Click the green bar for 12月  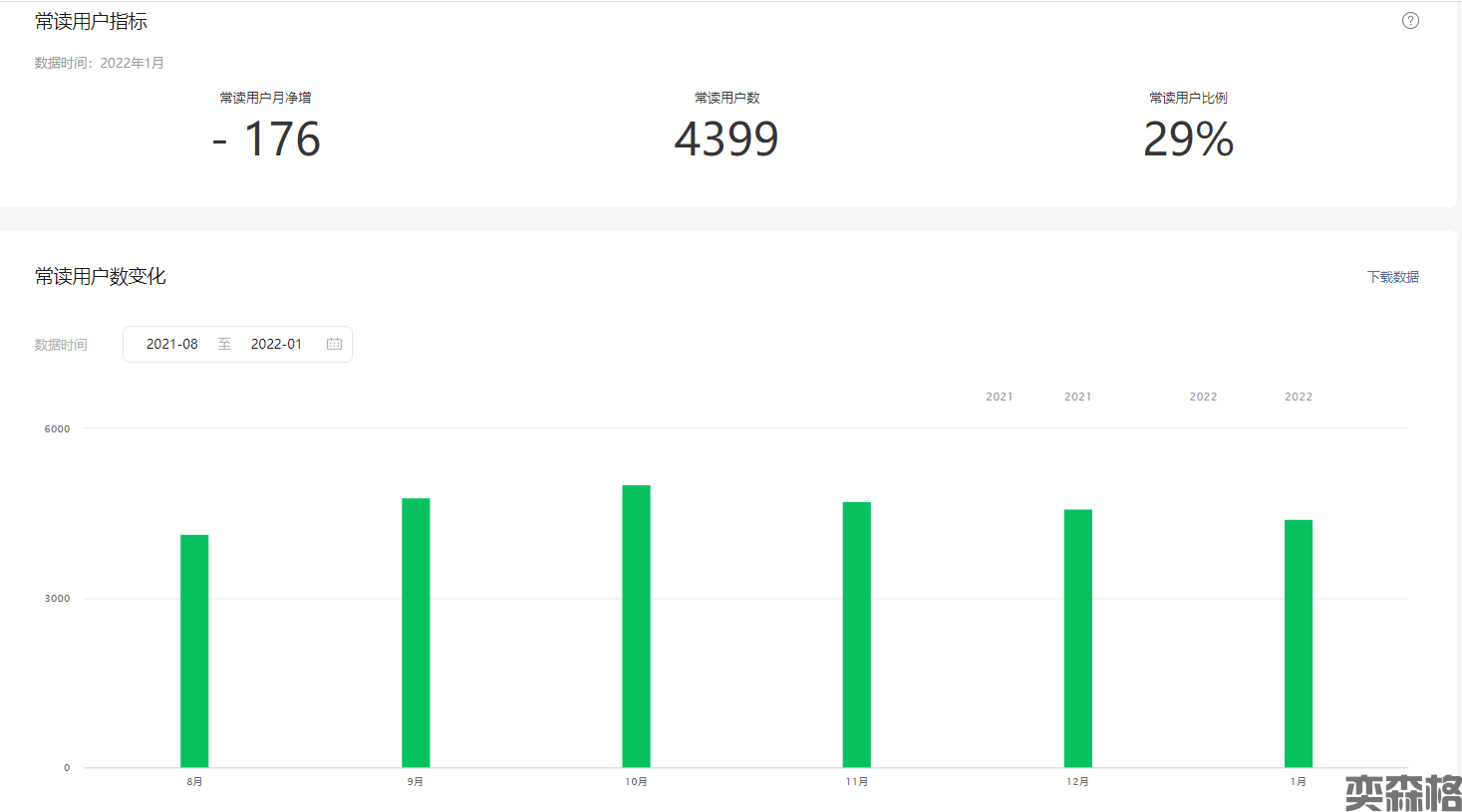pos(1077,638)
